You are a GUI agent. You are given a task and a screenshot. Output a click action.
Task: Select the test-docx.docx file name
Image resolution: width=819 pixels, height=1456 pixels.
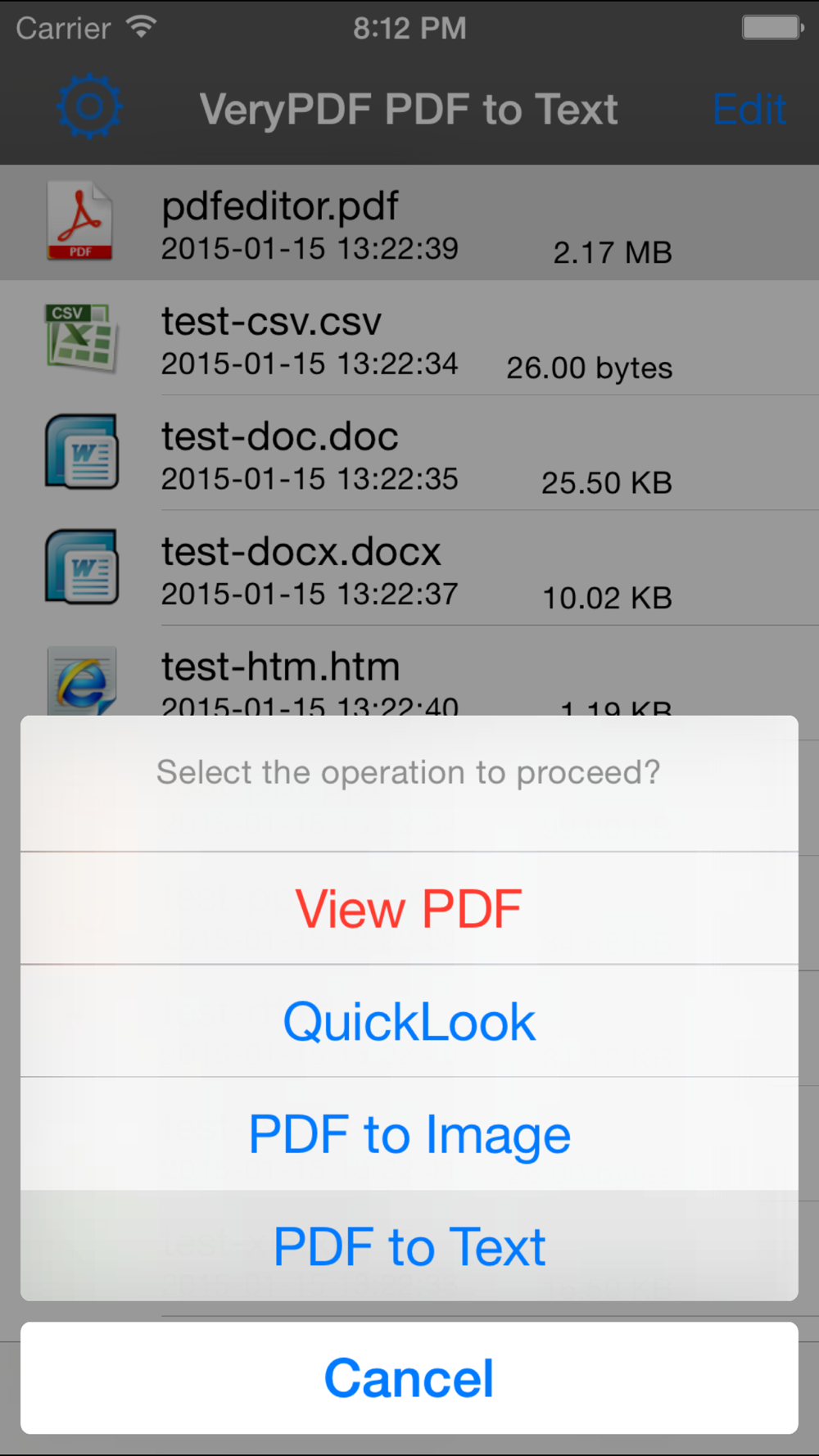(301, 551)
